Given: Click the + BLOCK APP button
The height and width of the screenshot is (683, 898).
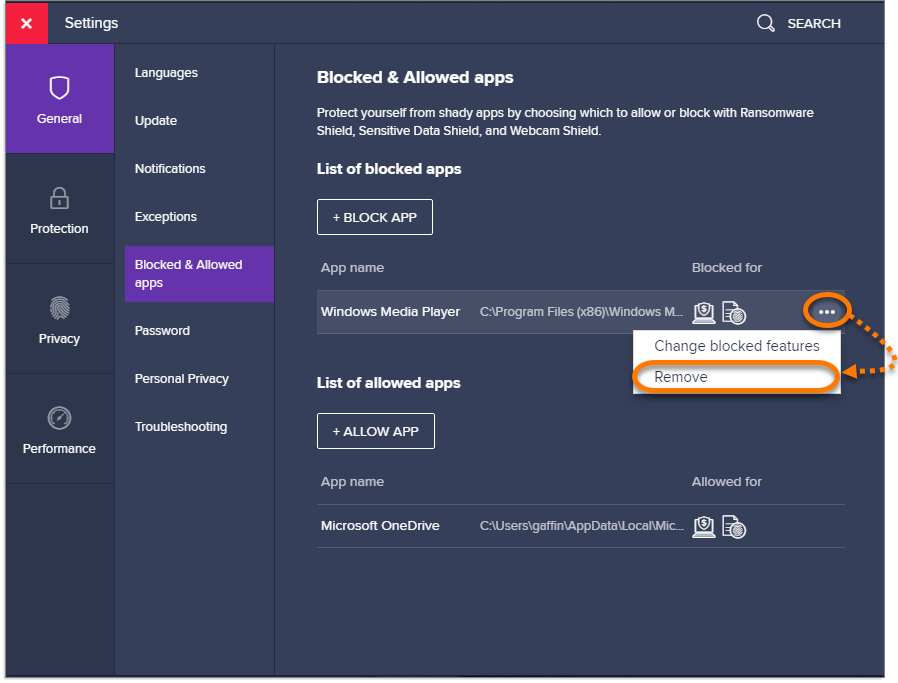Looking at the screenshot, I should click(x=375, y=217).
